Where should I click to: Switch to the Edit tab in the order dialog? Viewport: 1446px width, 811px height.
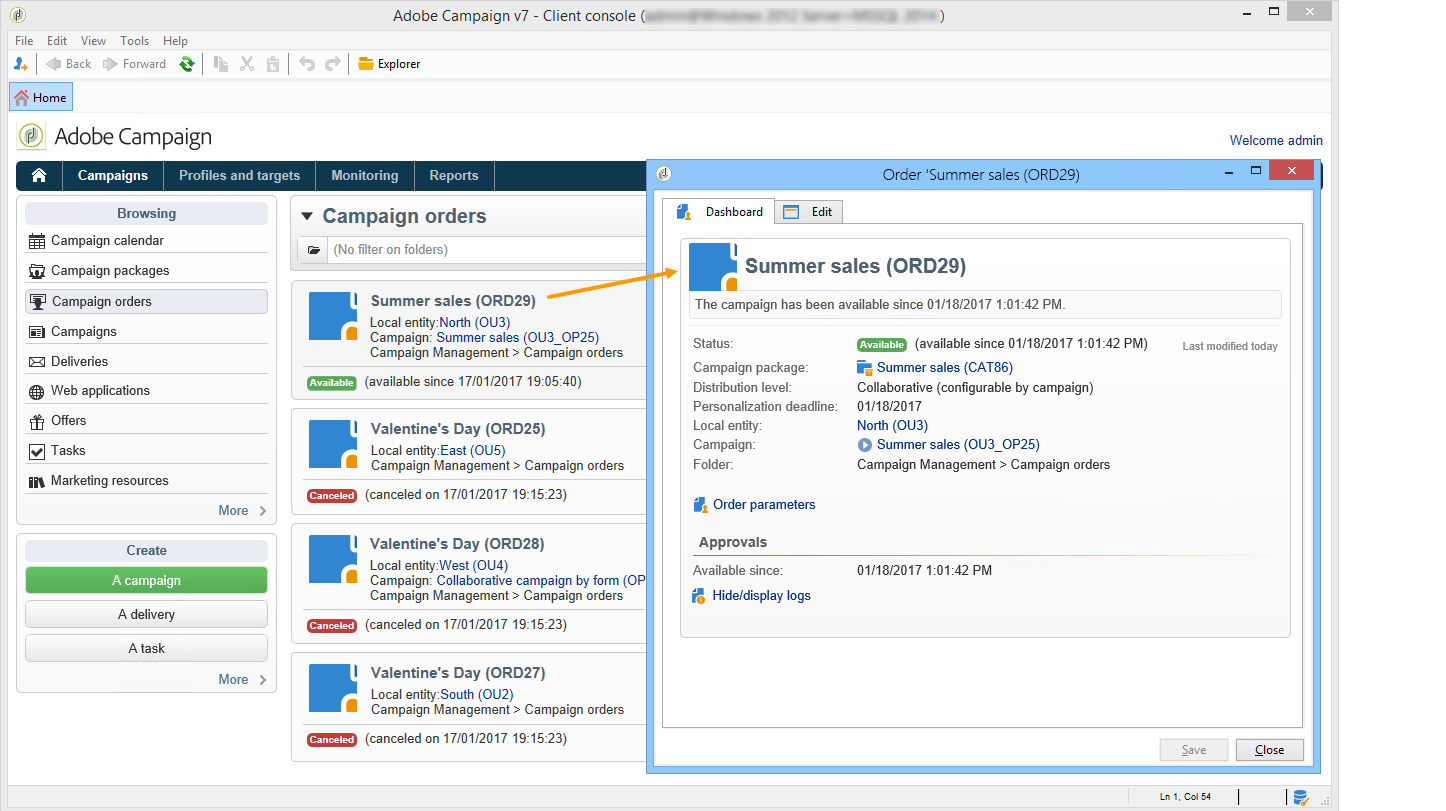808,212
